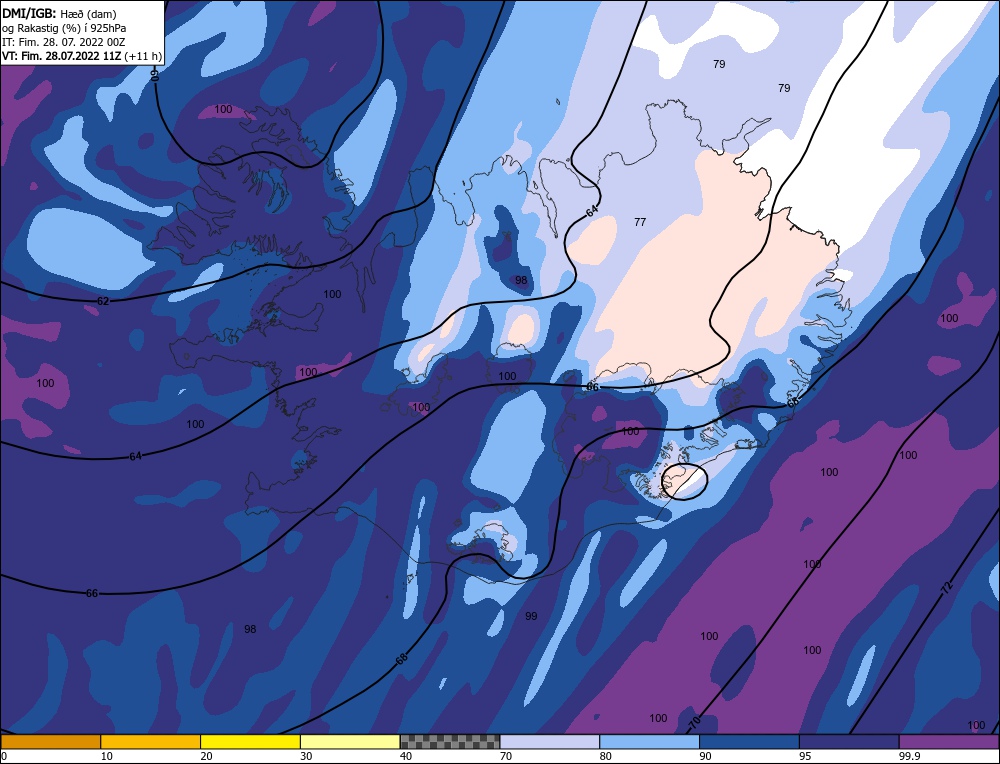Click the medium blue 90–95 legend swatch
This screenshot has width=1000, height=764.
pos(749,742)
